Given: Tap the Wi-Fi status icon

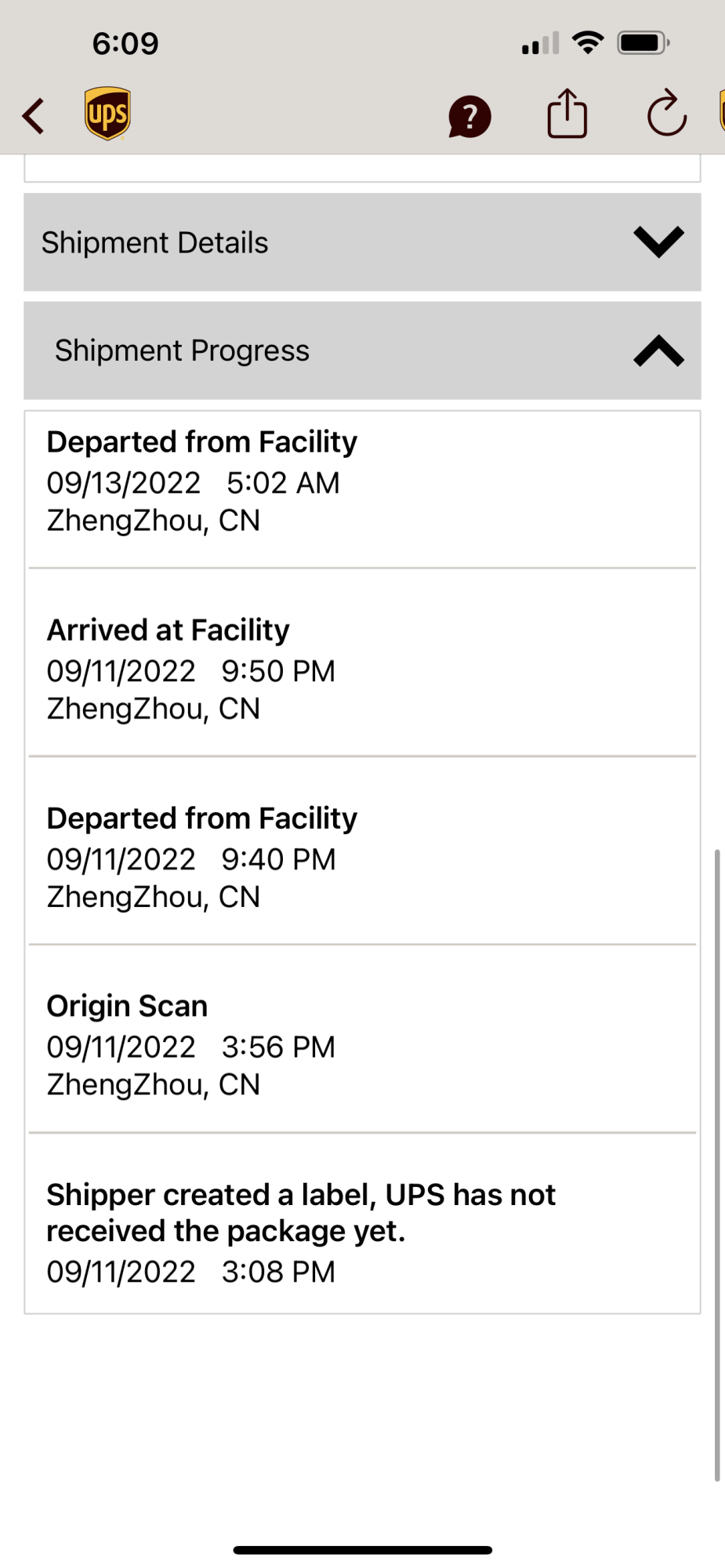Looking at the screenshot, I should [588, 42].
